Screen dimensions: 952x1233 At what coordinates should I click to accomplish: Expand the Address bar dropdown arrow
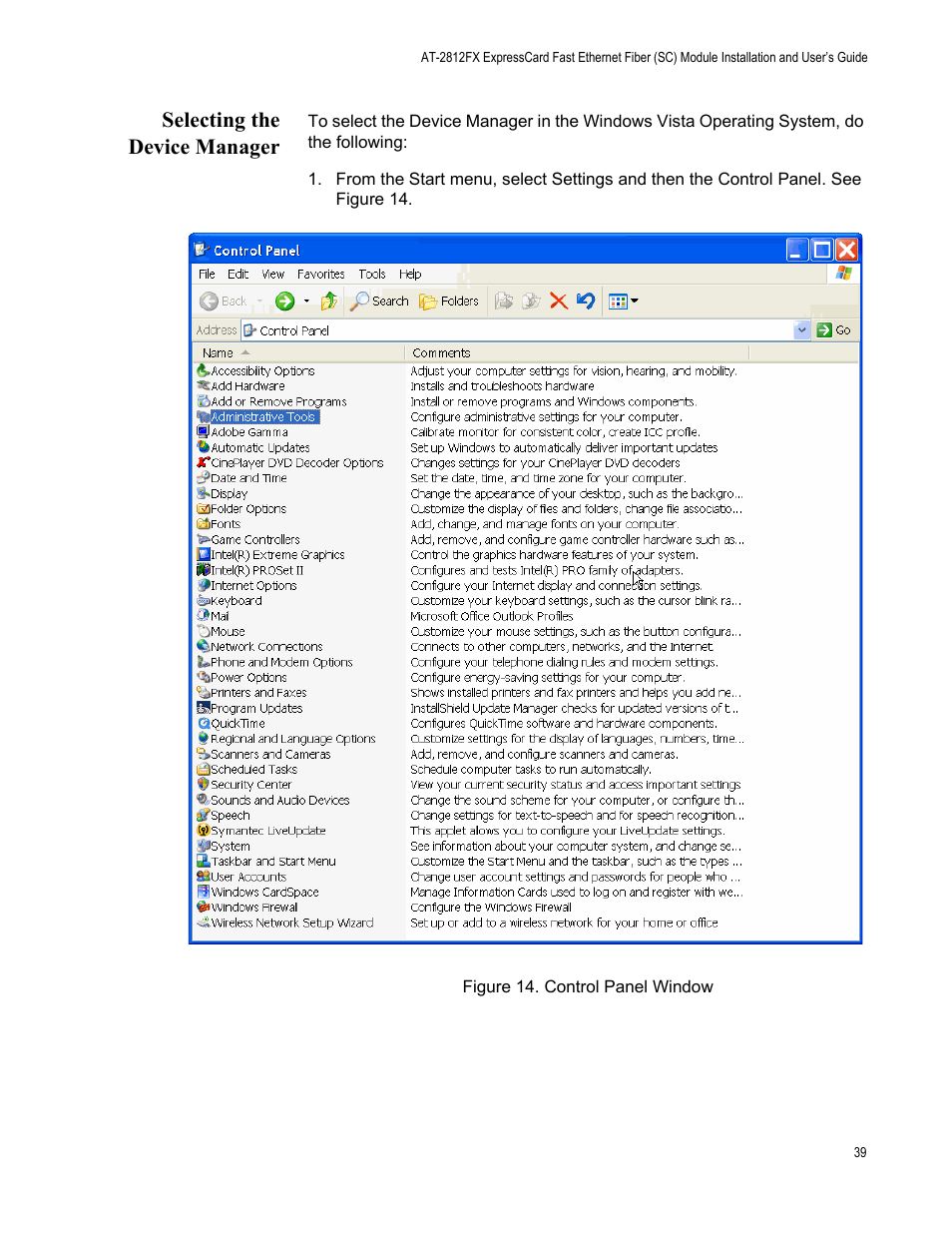tap(802, 330)
